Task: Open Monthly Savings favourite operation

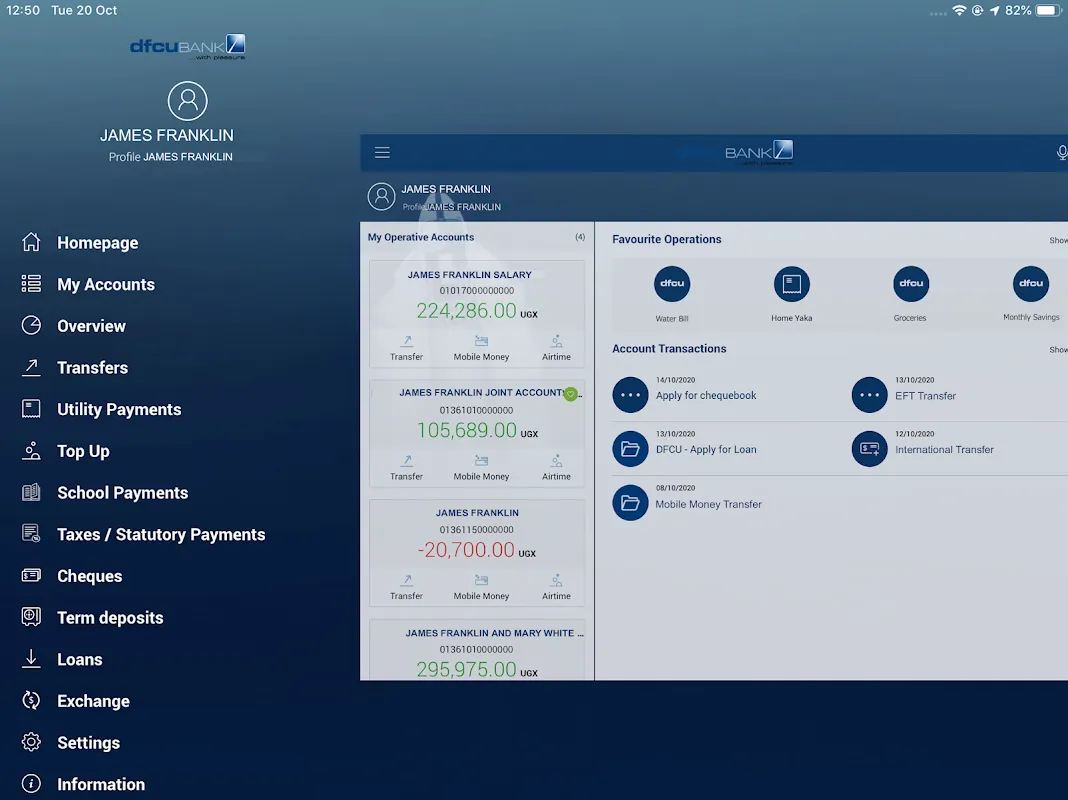Action: click(x=1031, y=284)
